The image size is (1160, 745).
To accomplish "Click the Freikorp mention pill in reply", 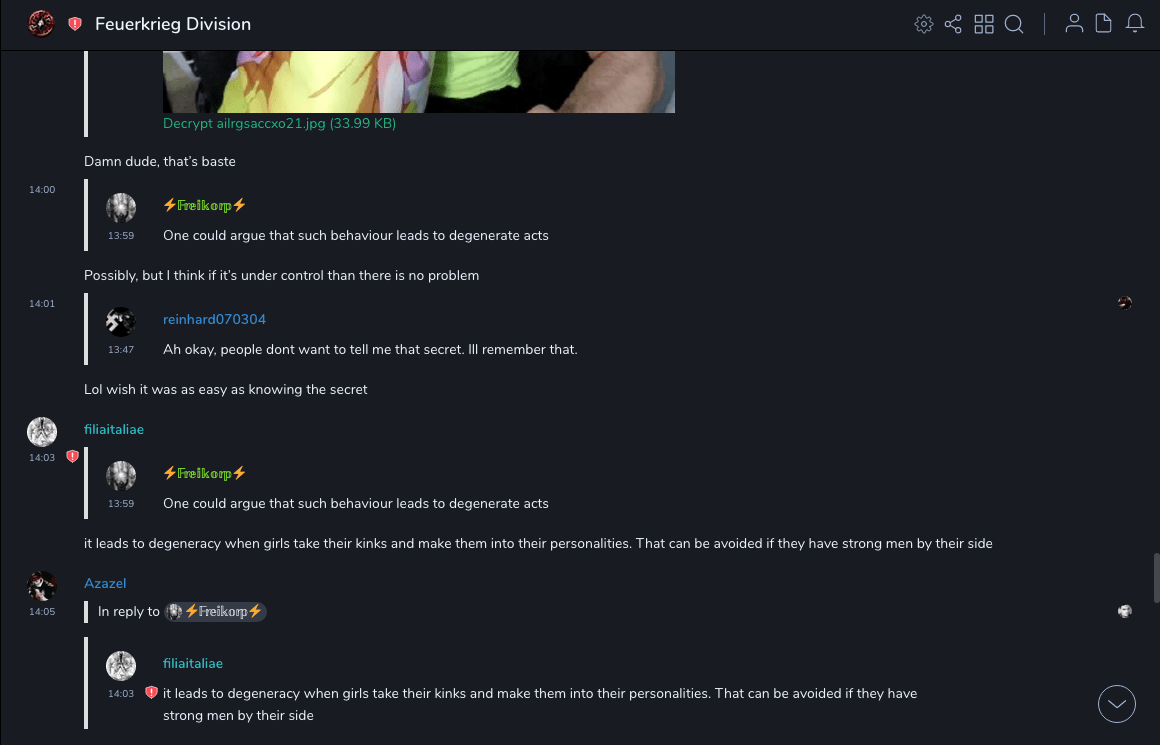I will (216, 611).
